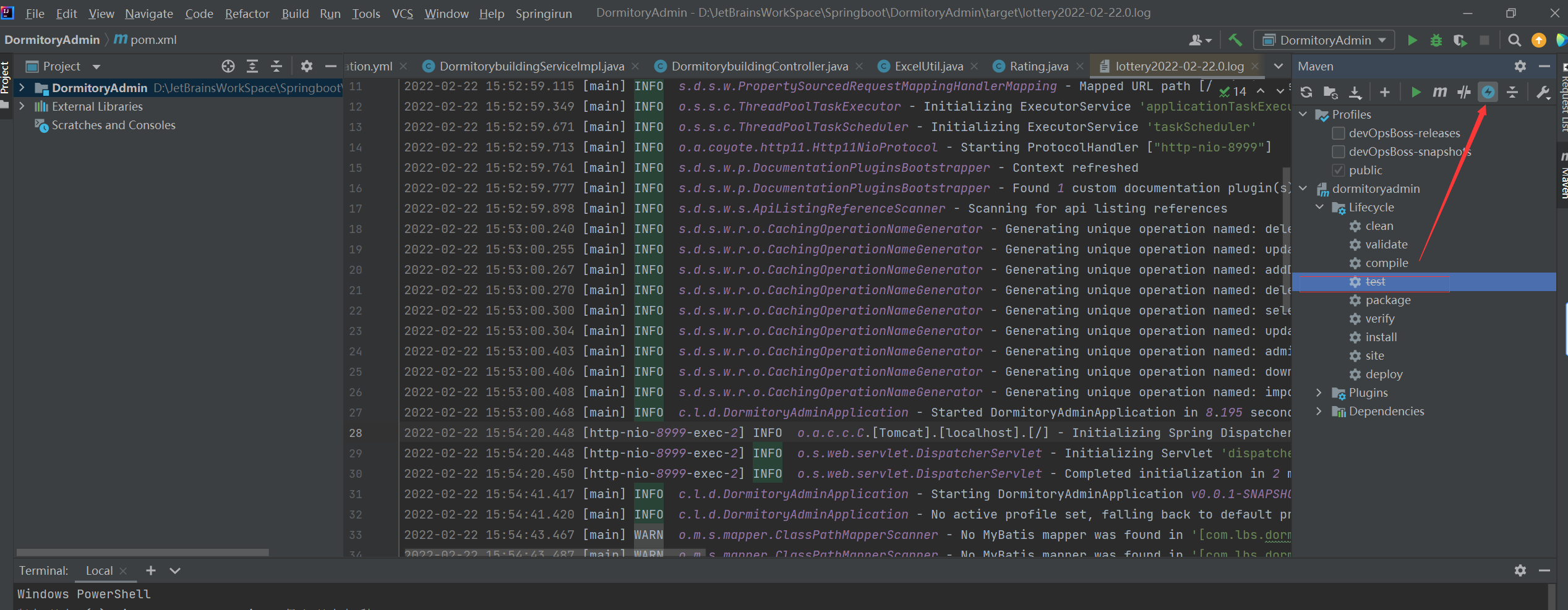
Task: Expand Maven Dependencies node
Action: tap(1320, 411)
